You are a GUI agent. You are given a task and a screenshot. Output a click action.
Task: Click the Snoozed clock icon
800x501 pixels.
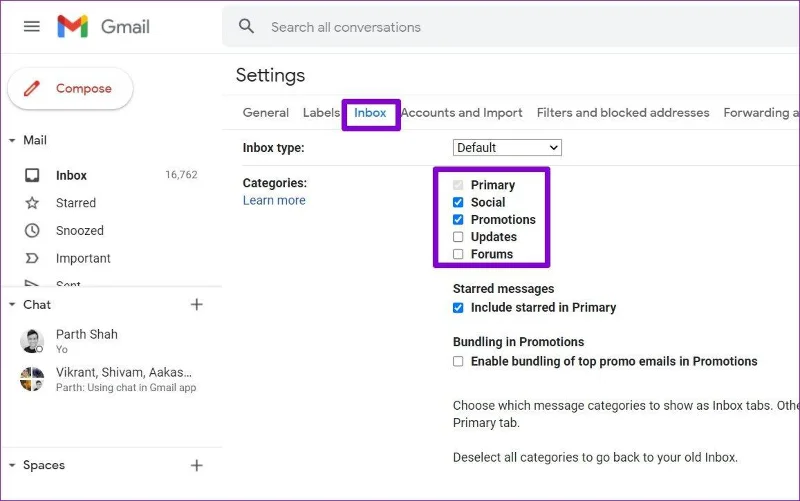[x=32, y=231]
